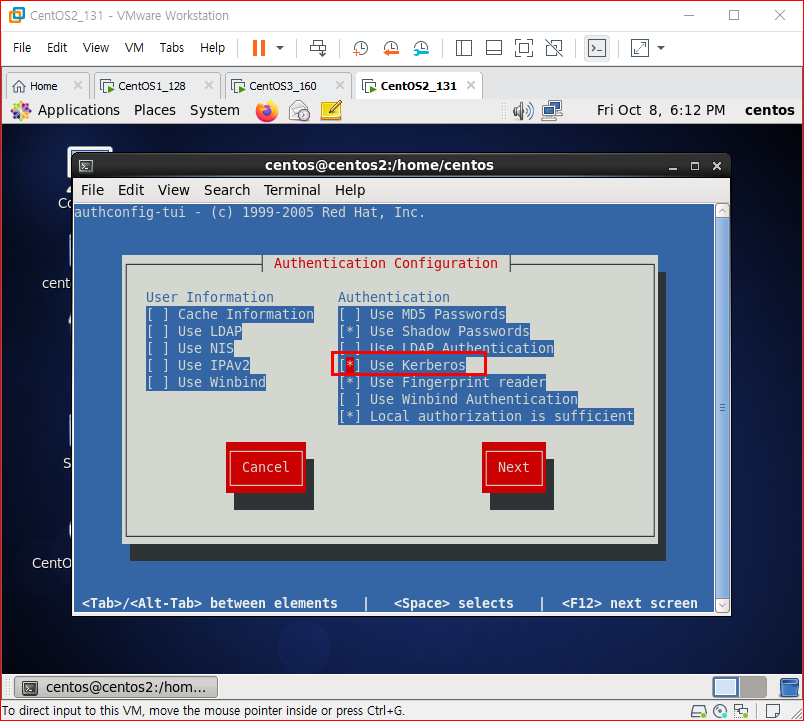Image resolution: width=804 pixels, height=721 pixels.
Task: Toggle Cache Information checkbox
Action: click(x=230, y=314)
